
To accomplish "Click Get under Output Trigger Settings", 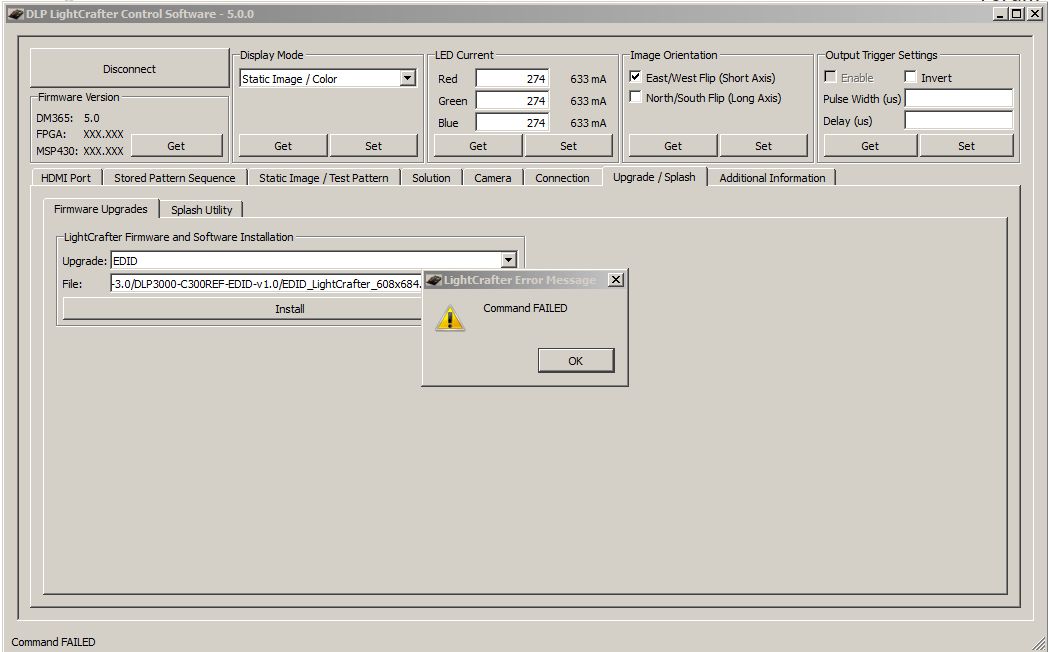I will click(870, 146).
